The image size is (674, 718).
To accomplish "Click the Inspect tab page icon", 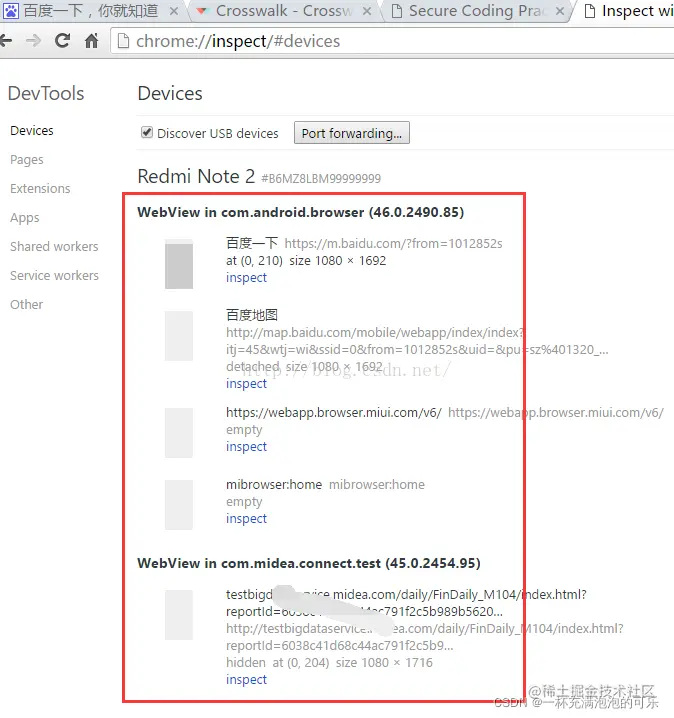I will [x=590, y=11].
